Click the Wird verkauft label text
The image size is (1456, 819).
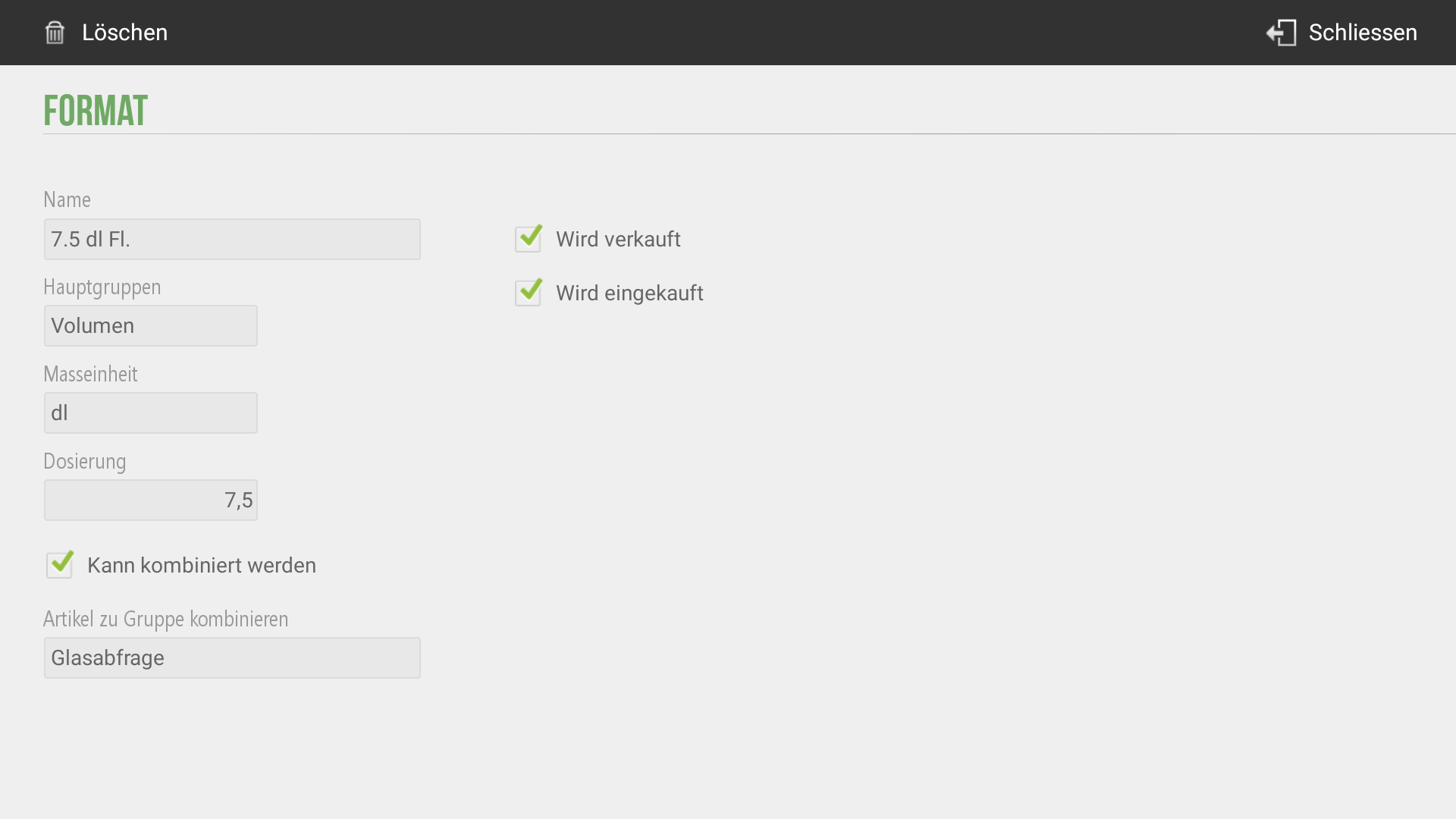pyautogui.click(x=618, y=240)
